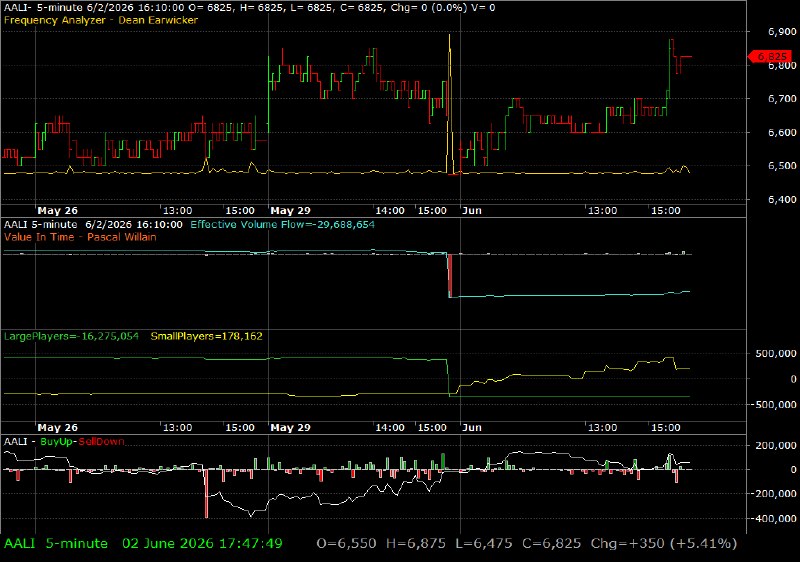Click the May 29 label on lower time axis
The width and height of the screenshot is (800, 562).
click(290, 428)
